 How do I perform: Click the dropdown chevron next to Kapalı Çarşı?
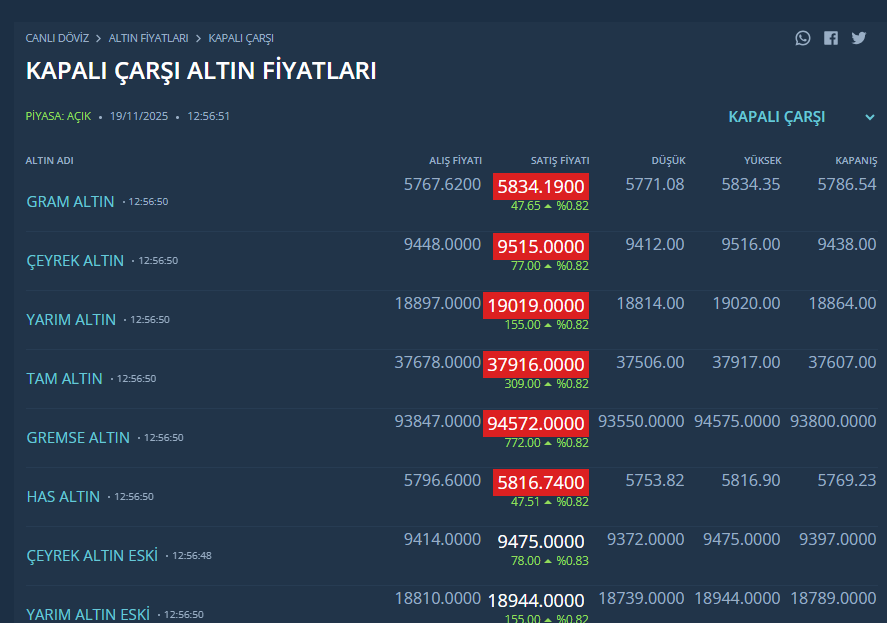pos(870,117)
